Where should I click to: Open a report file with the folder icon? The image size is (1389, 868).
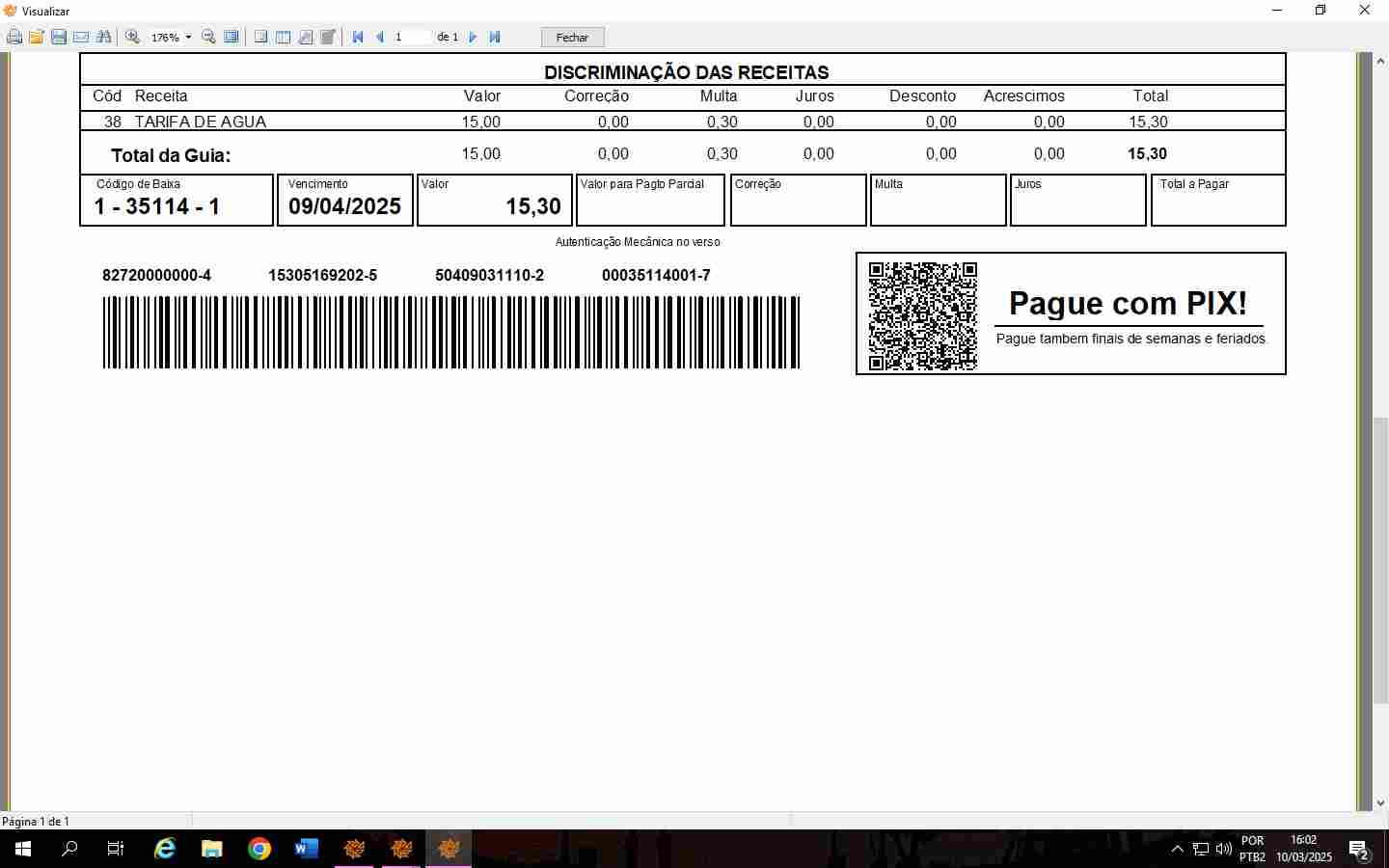pos(37,38)
